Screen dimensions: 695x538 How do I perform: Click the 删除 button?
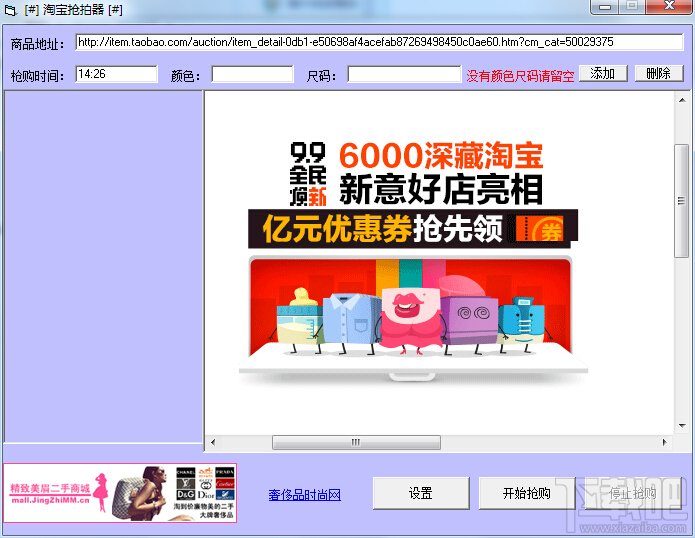tap(659, 74)
